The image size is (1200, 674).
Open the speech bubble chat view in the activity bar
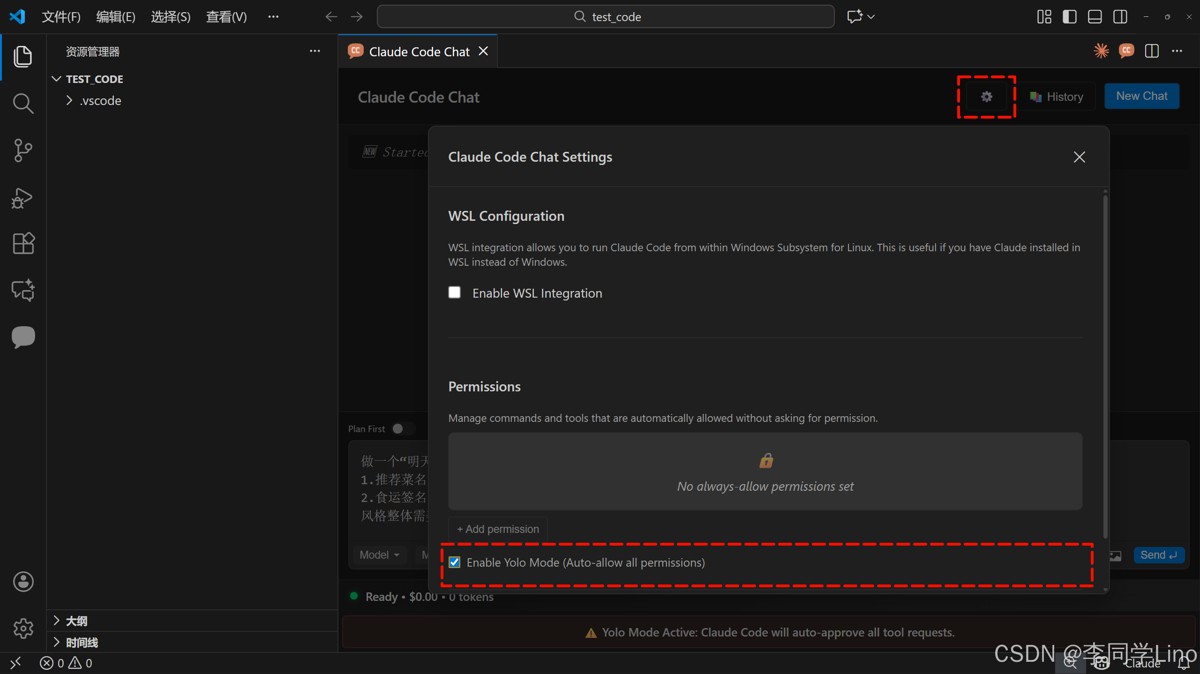tap(23, 337)
